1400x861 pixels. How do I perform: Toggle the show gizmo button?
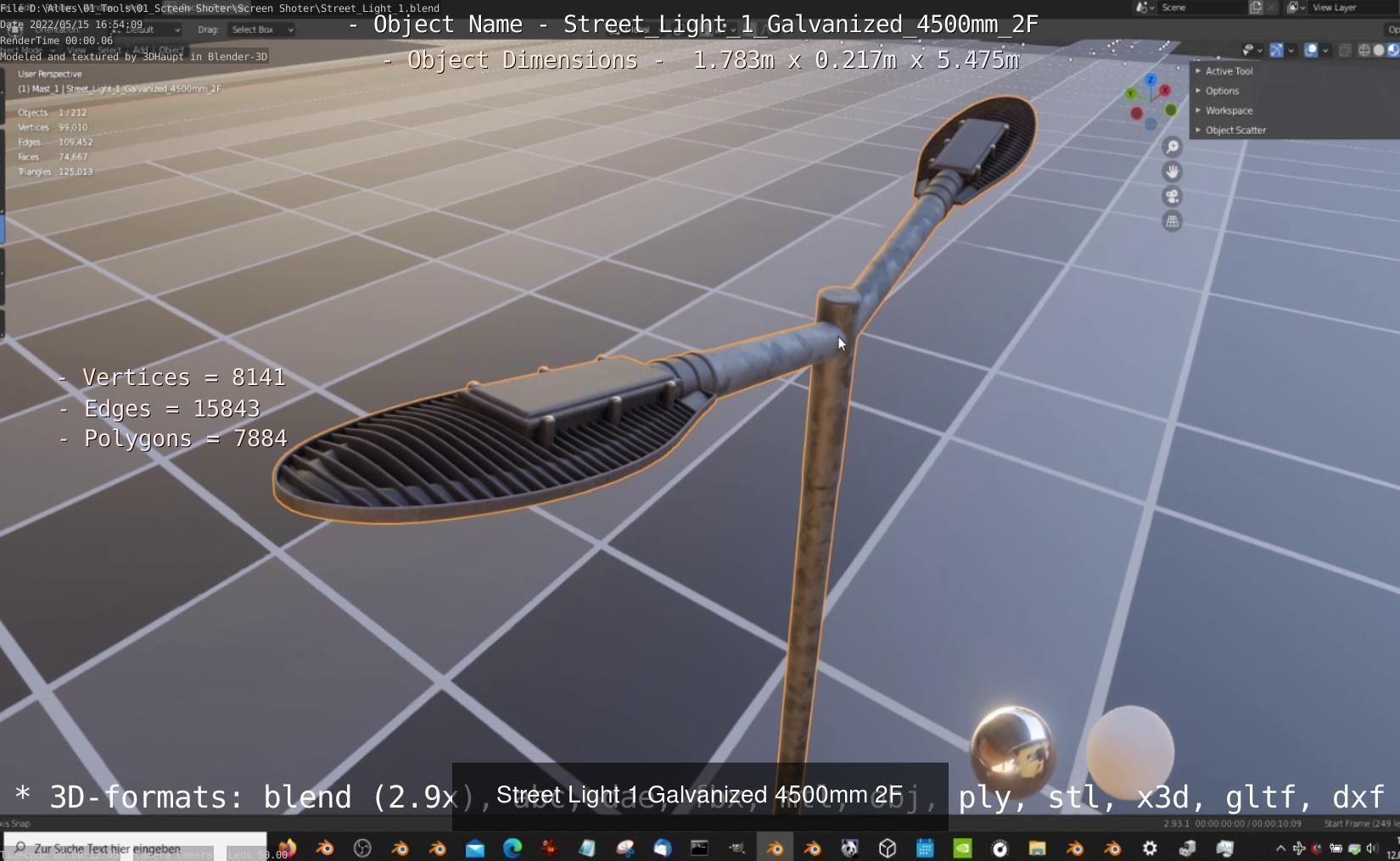coord(1276,50)
